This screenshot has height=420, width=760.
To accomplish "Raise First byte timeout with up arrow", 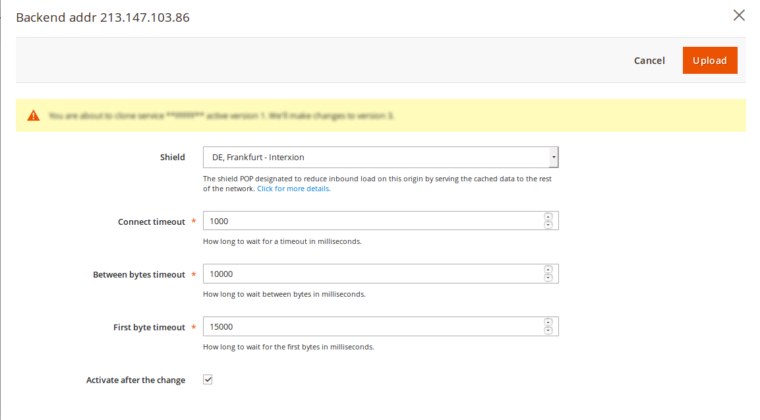I will (x=548, y=323).
